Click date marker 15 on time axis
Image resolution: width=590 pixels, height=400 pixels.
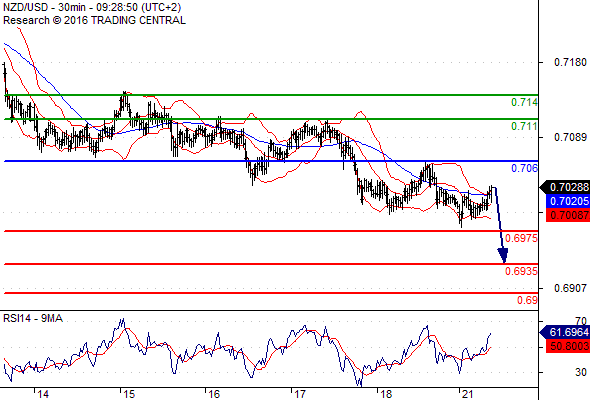click(x=129, y=394)
